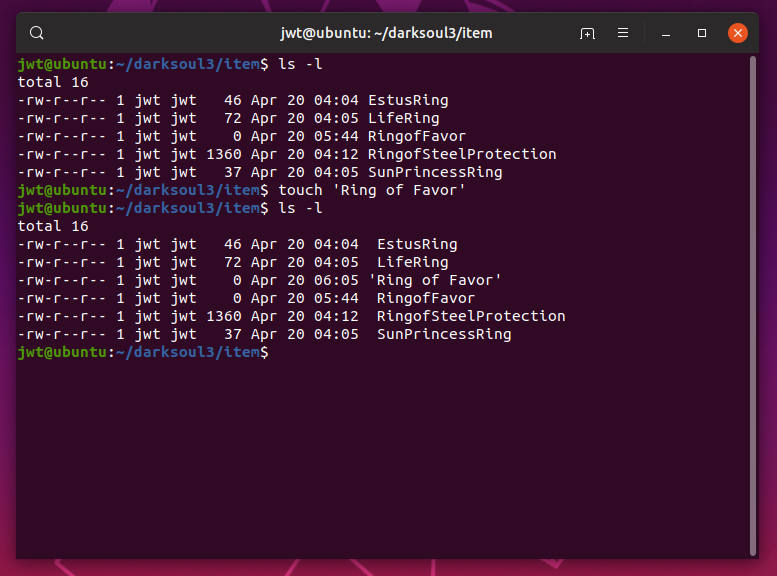The width and height of the screenshot is (777, 576).
Task: Click LifeRing in the second listing
Action: click(412, 262)
